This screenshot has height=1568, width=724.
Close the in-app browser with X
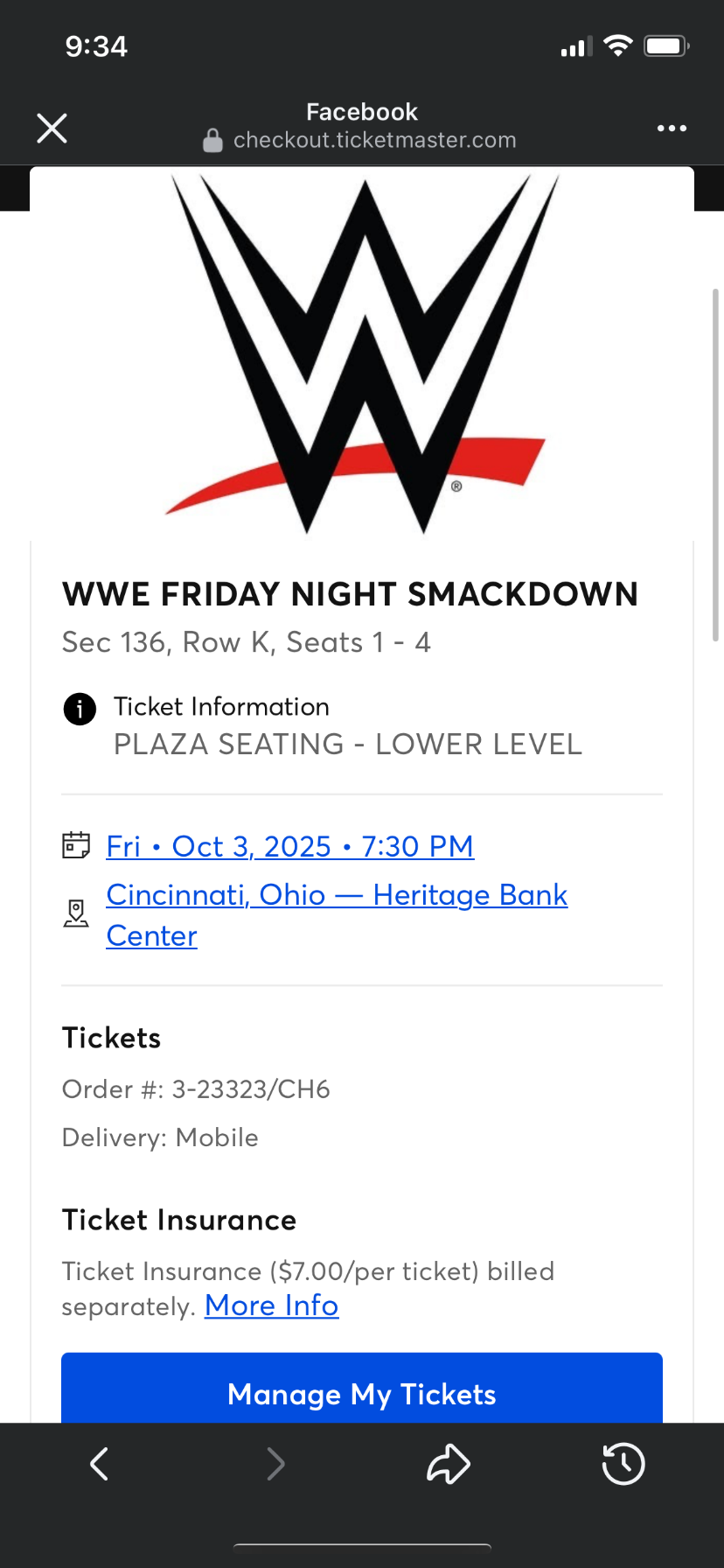point(52,129)
